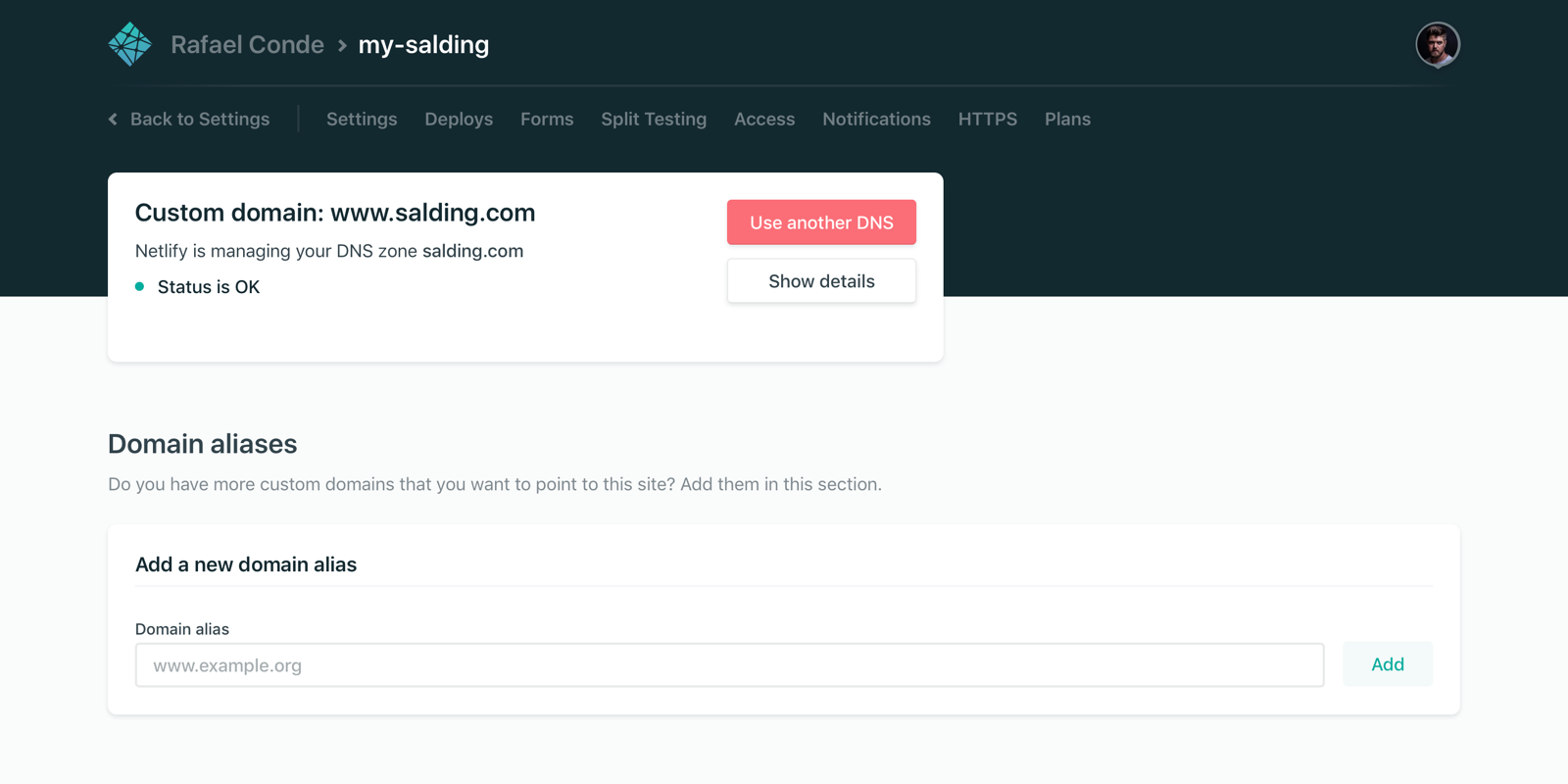The height and width of the screenshot is (784, 1568).
Task: Go to Split Testing
Action: click(x=654, y=119)
